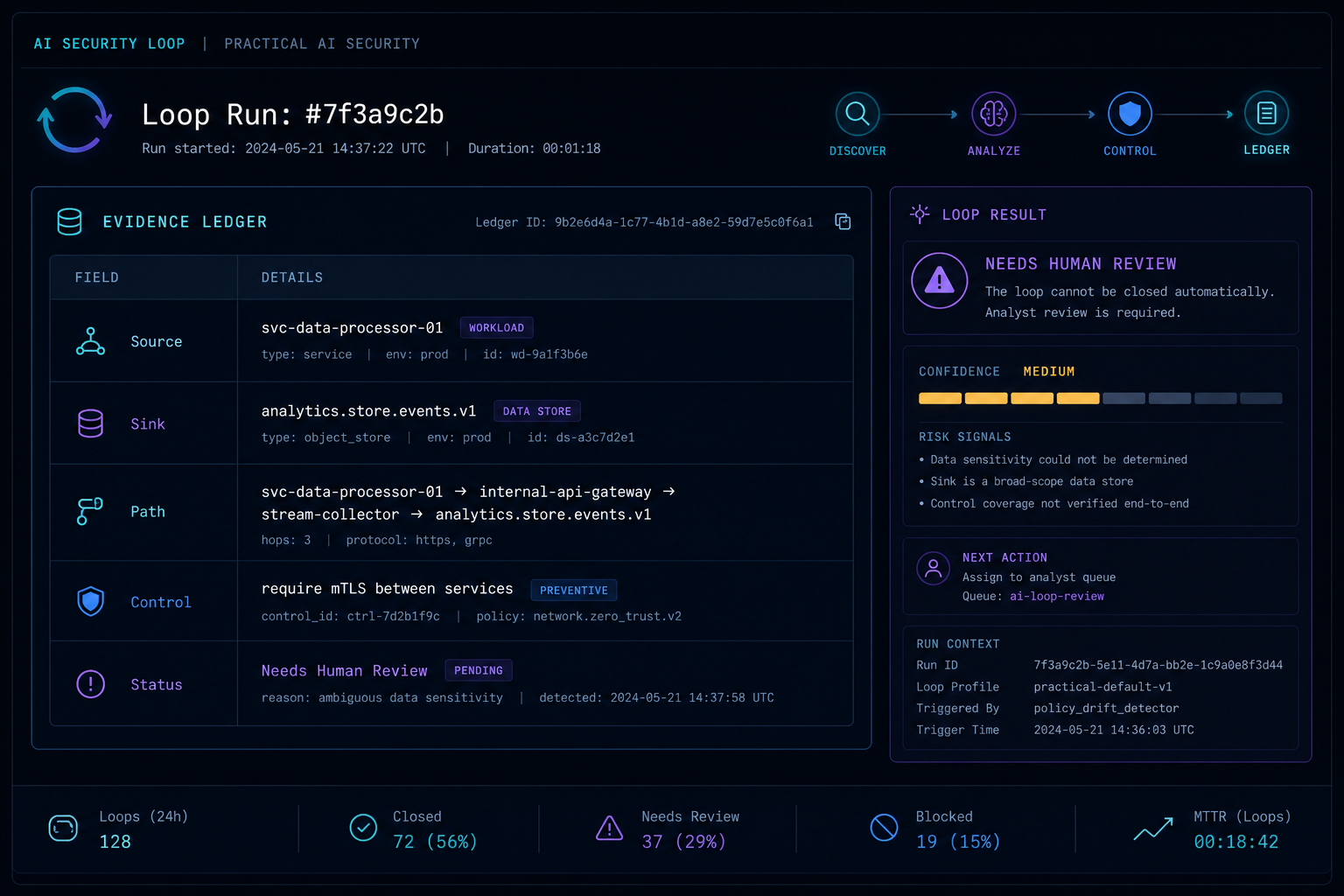1344x896 pixels.
Task: Click the Duration 00:01:18 text
Action: (534, 149)
